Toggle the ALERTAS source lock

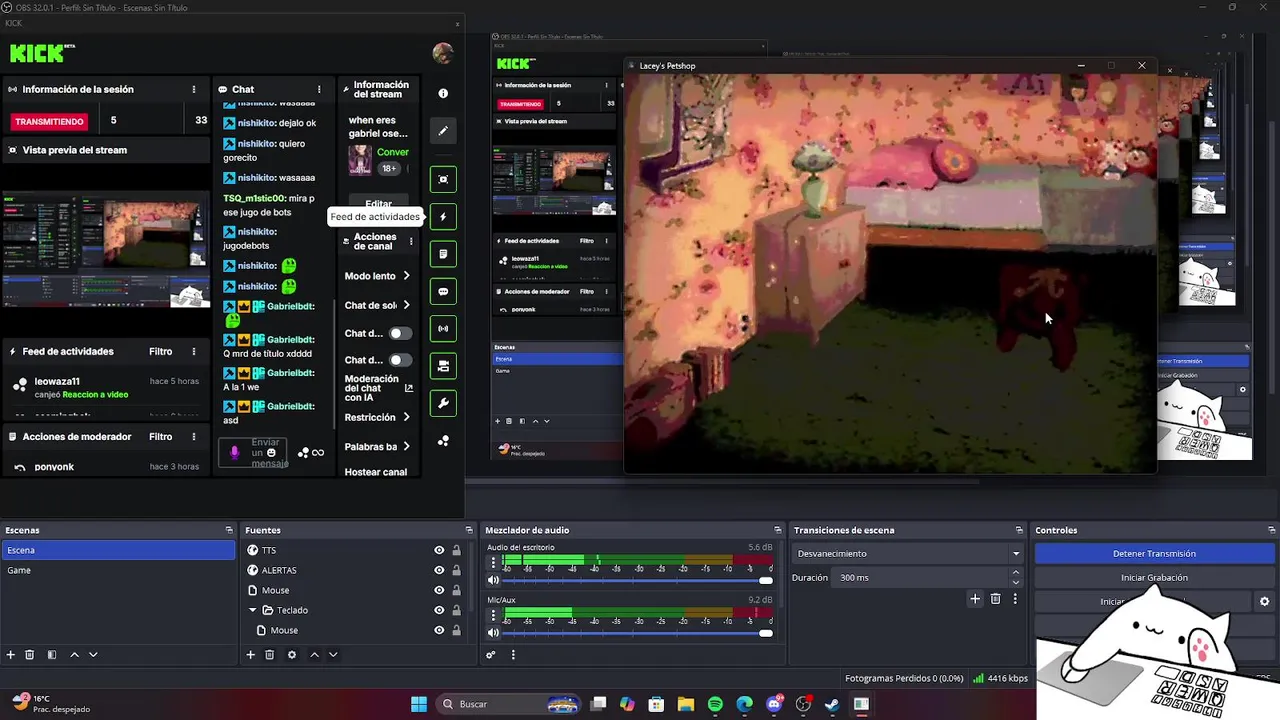tap(456, 570)
